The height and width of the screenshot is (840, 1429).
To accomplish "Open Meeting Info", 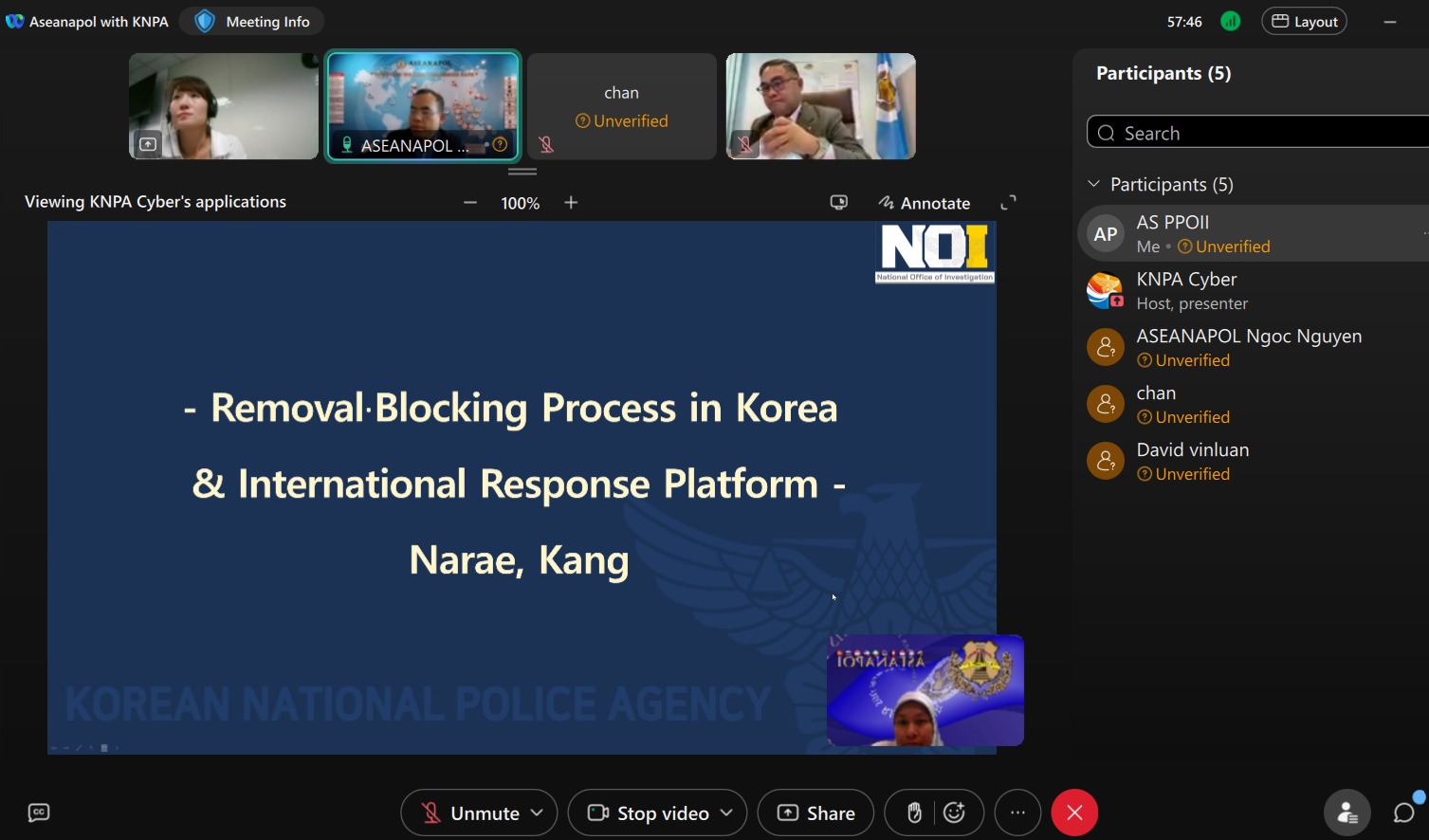I will (x=252, y=21).
